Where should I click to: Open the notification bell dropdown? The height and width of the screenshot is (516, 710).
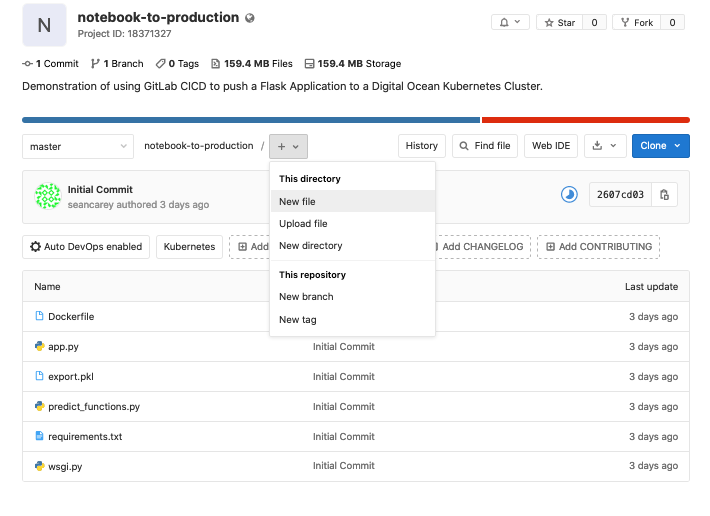click(x=509, y=22)
